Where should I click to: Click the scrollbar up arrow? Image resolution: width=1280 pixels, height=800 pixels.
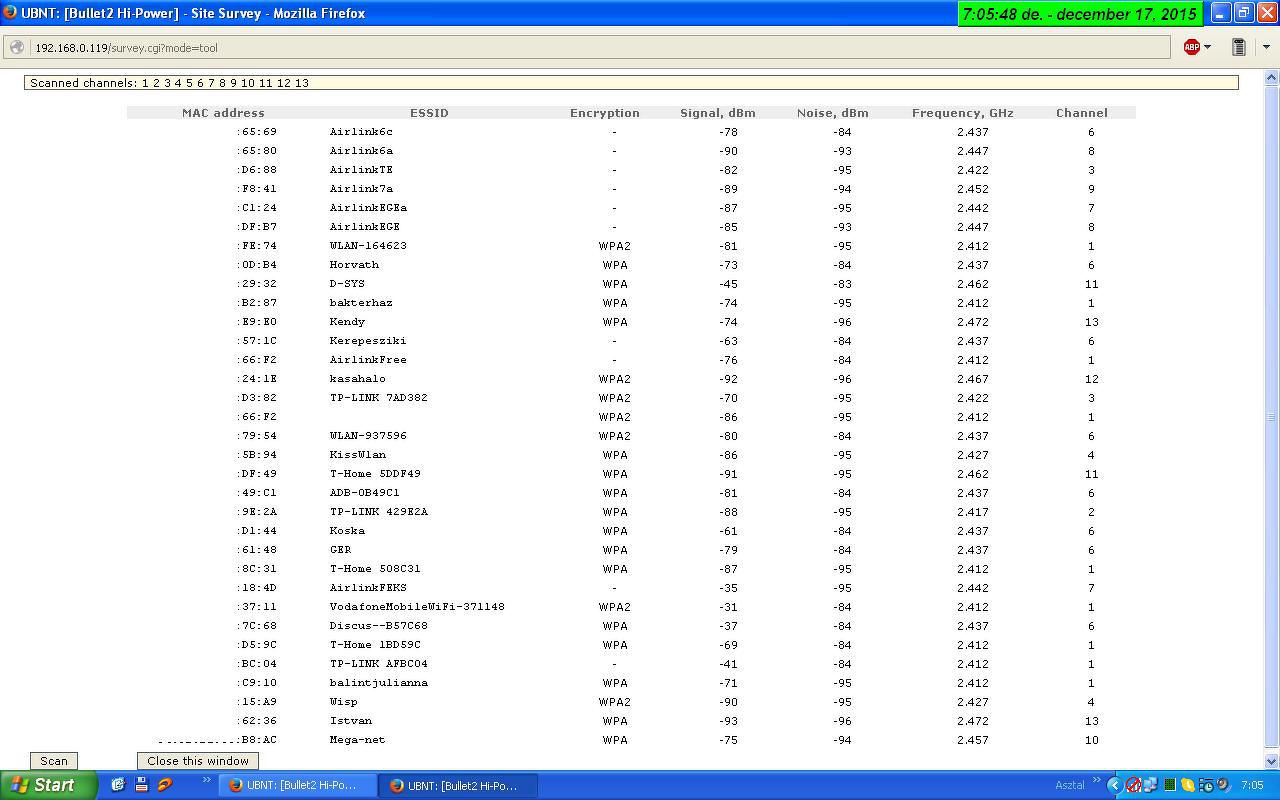point(1272,76)
